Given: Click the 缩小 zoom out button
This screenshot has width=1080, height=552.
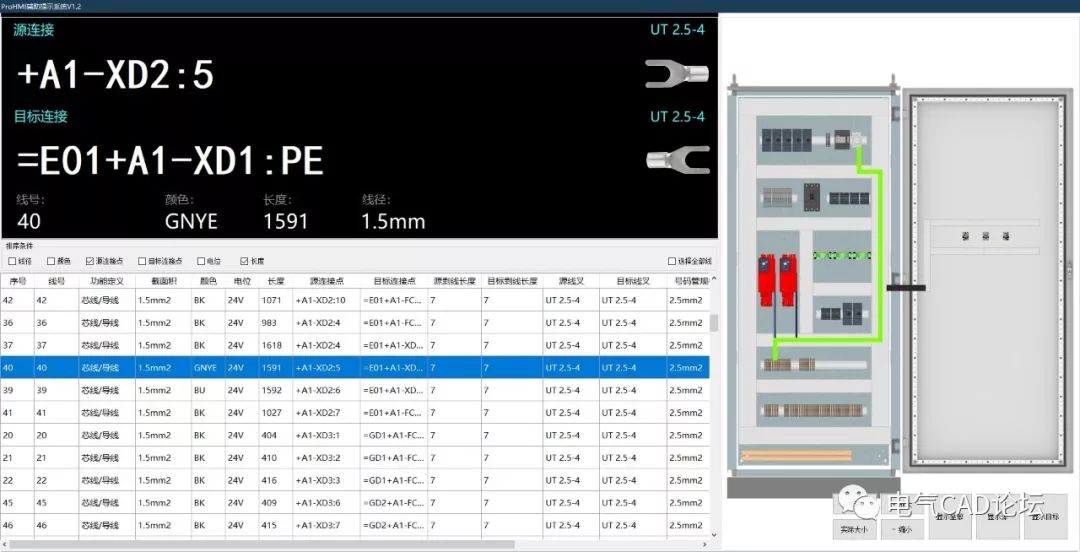Looking at the screenshot, I should pos(902,529).
